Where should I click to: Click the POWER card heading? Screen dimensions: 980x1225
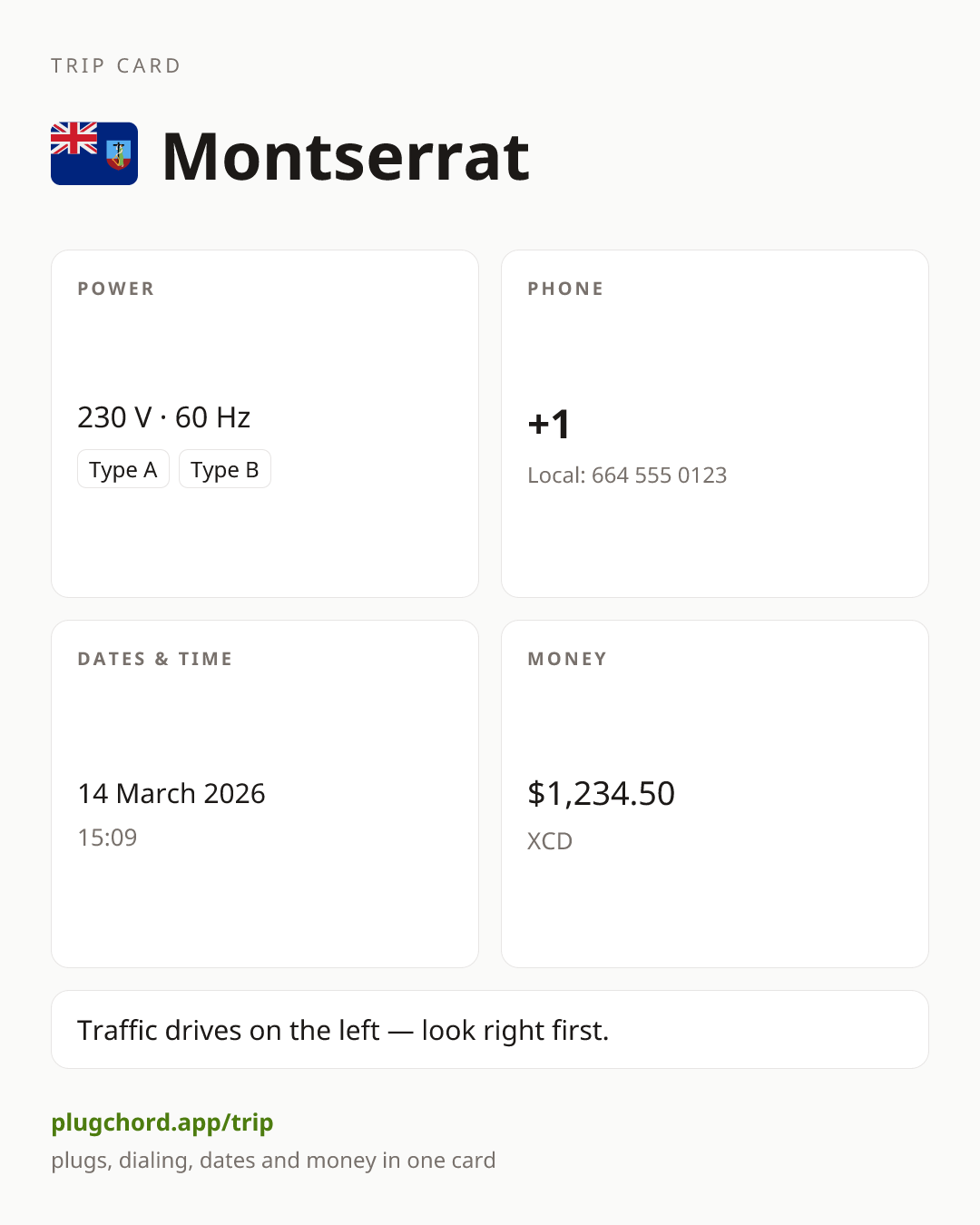pos(116,289)
